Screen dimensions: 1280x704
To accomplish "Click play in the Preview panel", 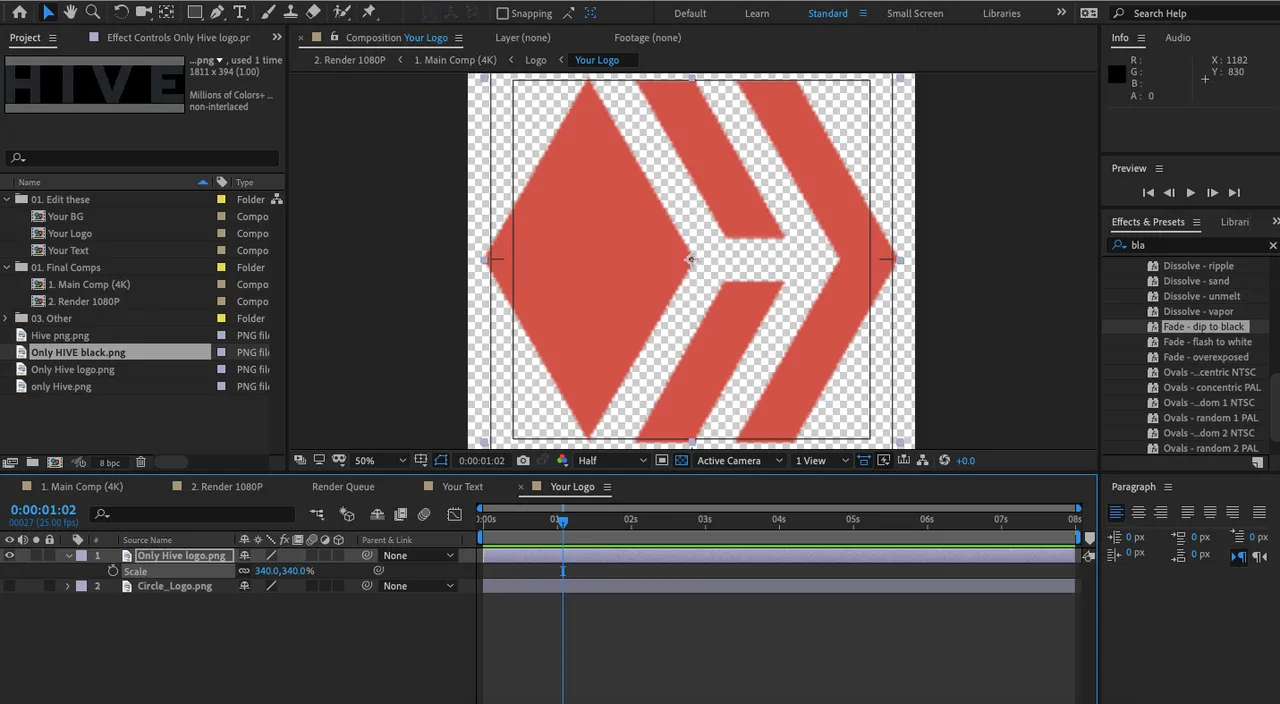I will point(1190,193).
